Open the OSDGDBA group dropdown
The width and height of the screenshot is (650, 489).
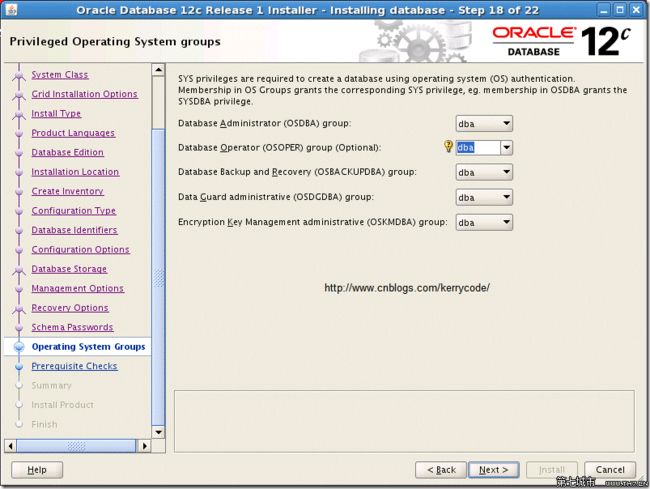484,197
